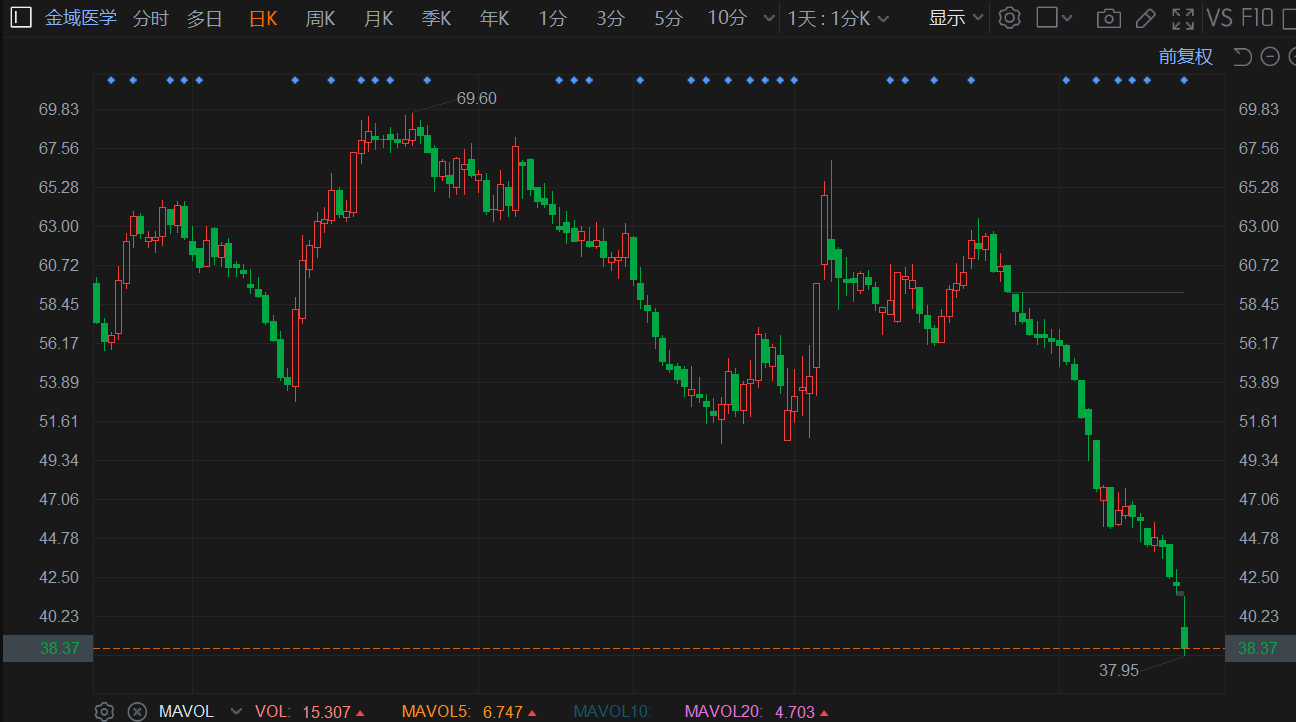Switch to 多日 multi-day view

(x=205, y=18)
